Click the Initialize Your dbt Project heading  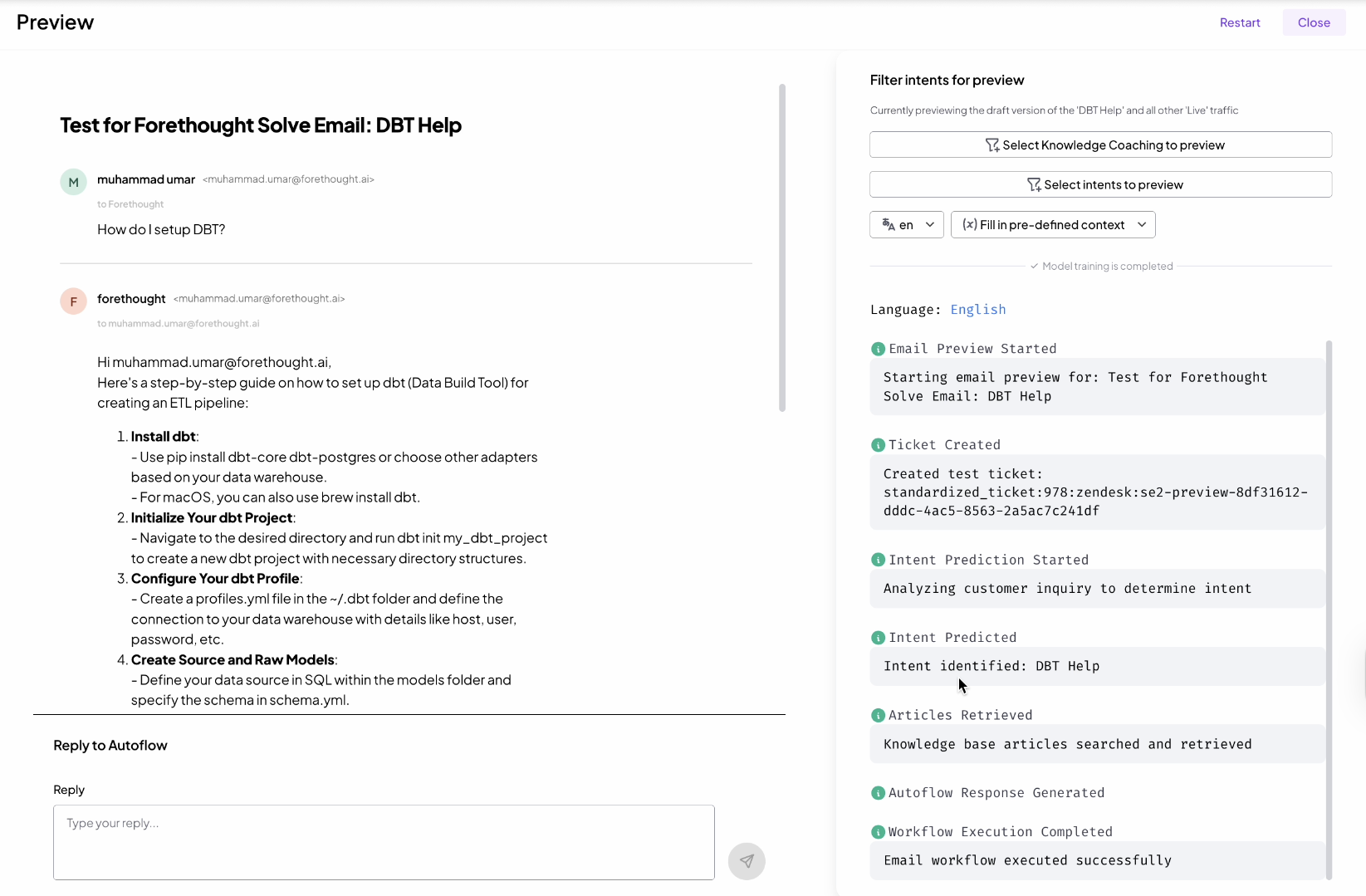click(x=212, y=518)
